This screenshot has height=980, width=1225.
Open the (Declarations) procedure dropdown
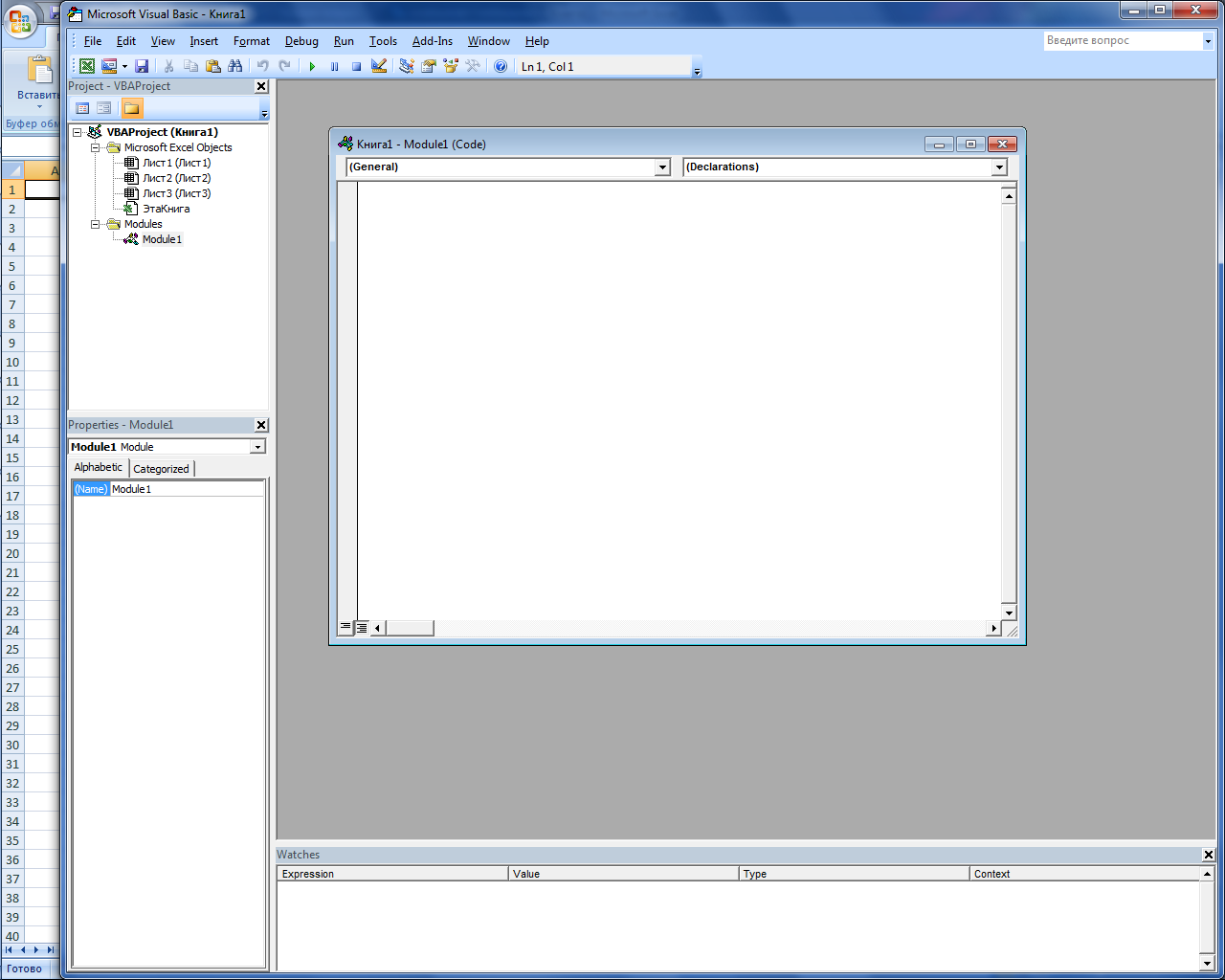[x=999, y=167]
